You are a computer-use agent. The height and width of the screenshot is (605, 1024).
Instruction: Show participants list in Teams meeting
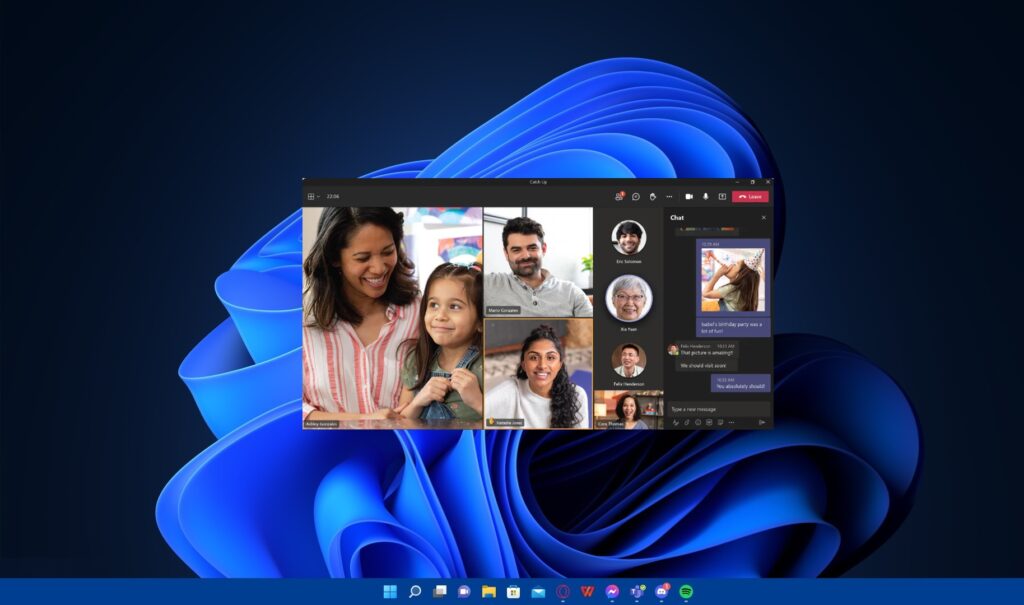(x=619, y=196)
